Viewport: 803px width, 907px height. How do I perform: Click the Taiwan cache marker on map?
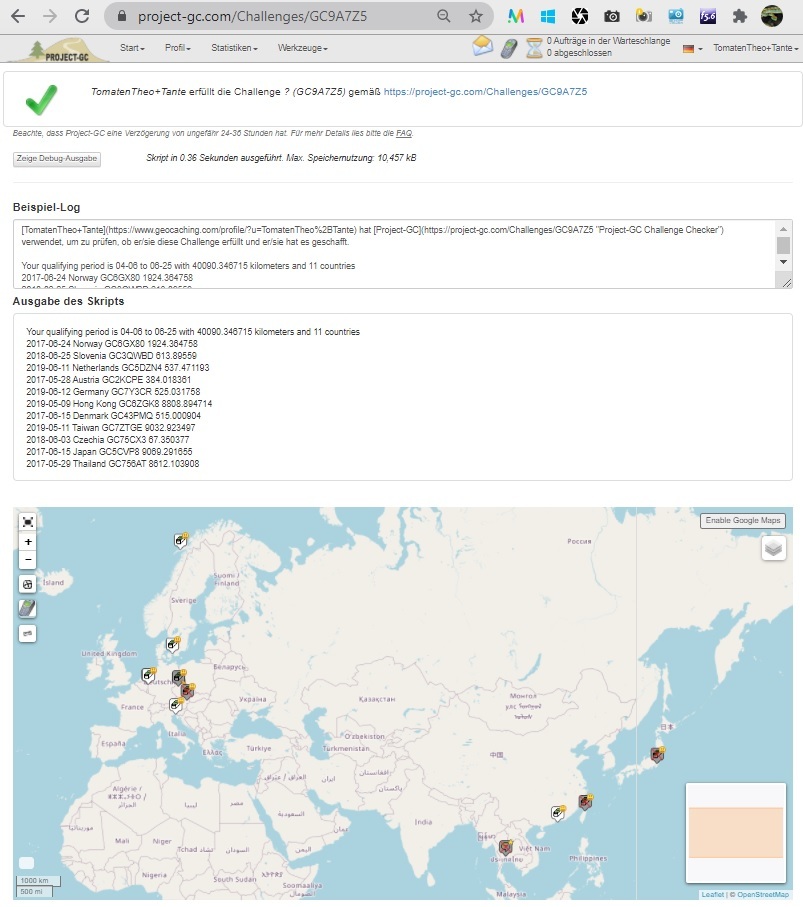tap(585, 802)
